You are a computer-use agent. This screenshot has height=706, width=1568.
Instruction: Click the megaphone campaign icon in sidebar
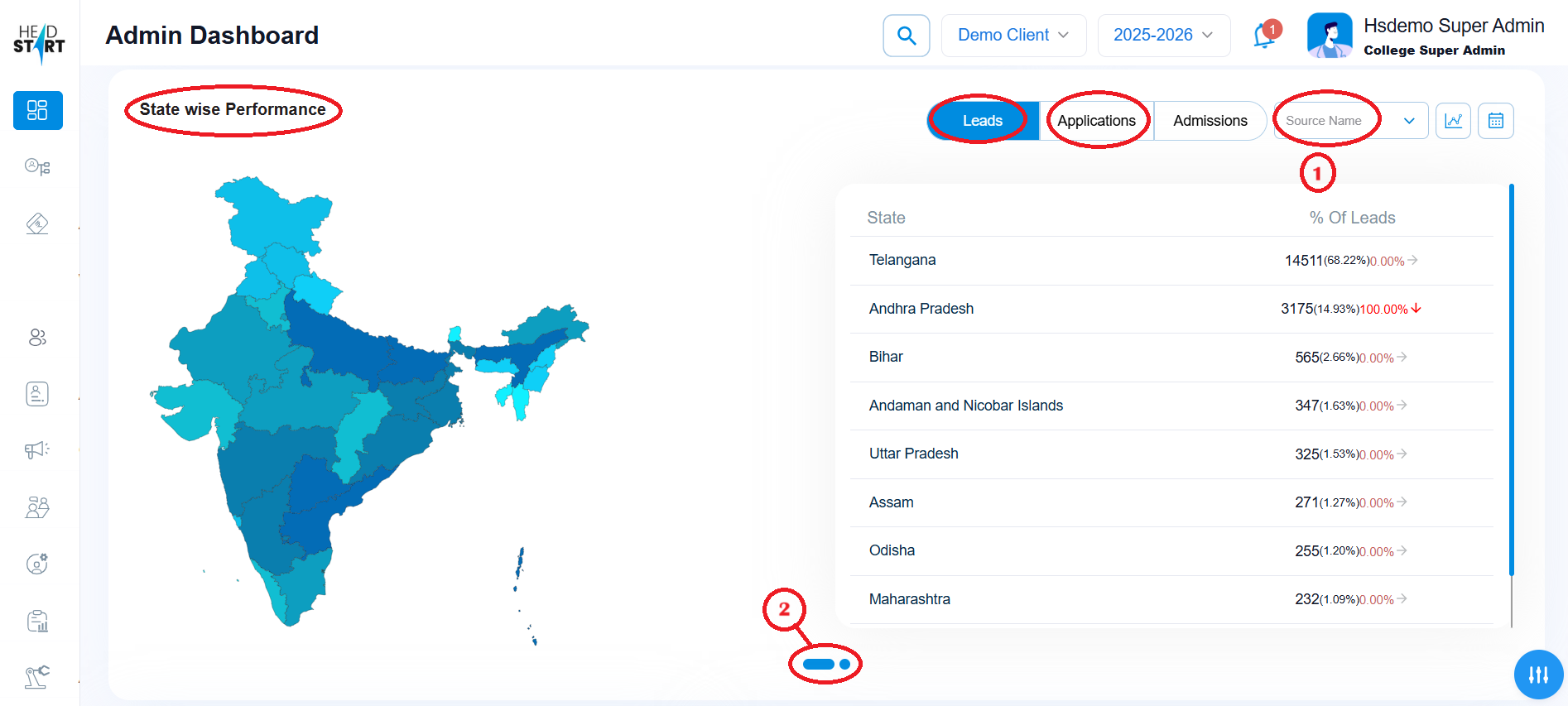coord(37,449)
